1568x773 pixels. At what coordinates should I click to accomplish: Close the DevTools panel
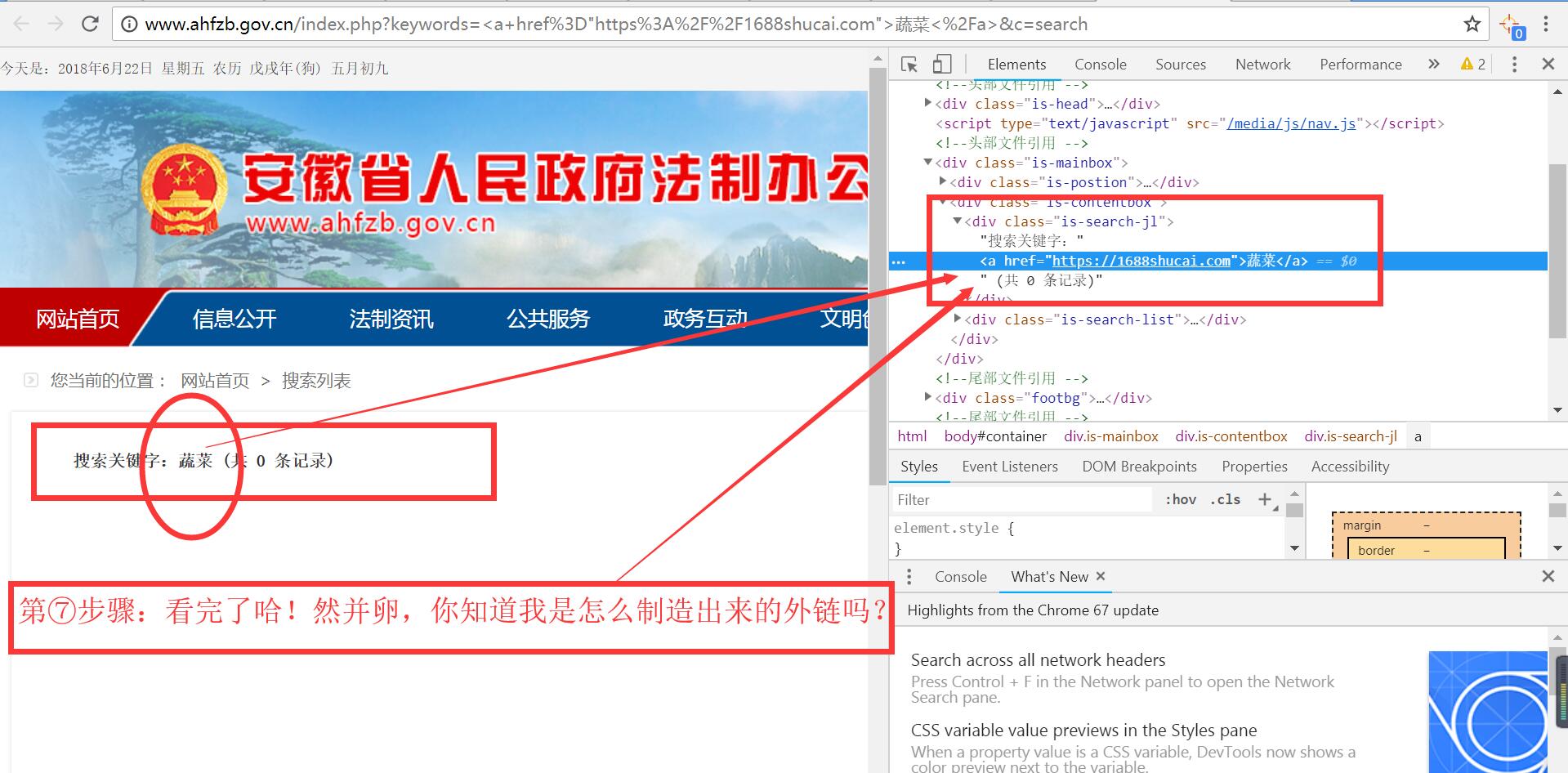click(x=1548, y=65)
